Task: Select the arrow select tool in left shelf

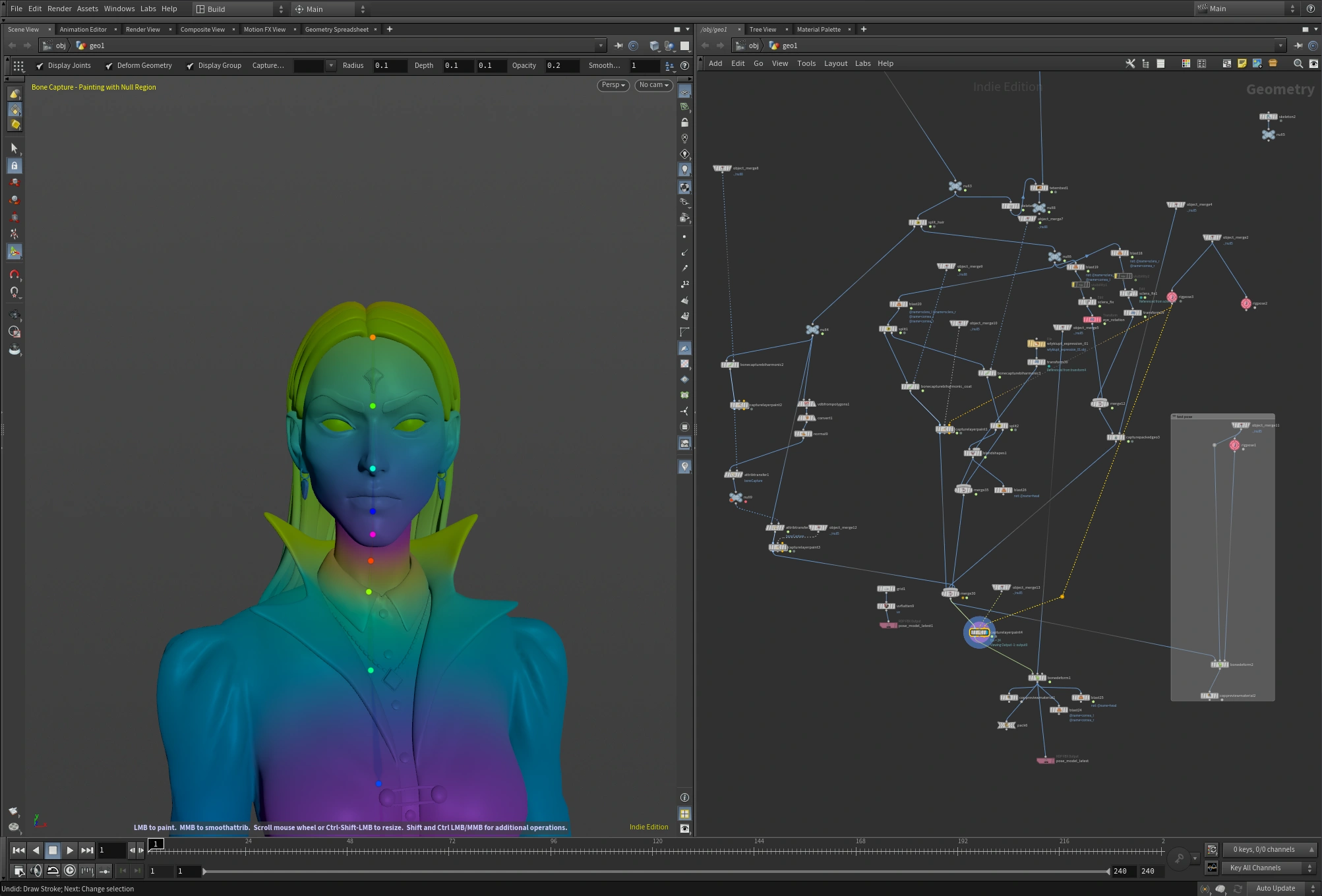Action: 15,148
